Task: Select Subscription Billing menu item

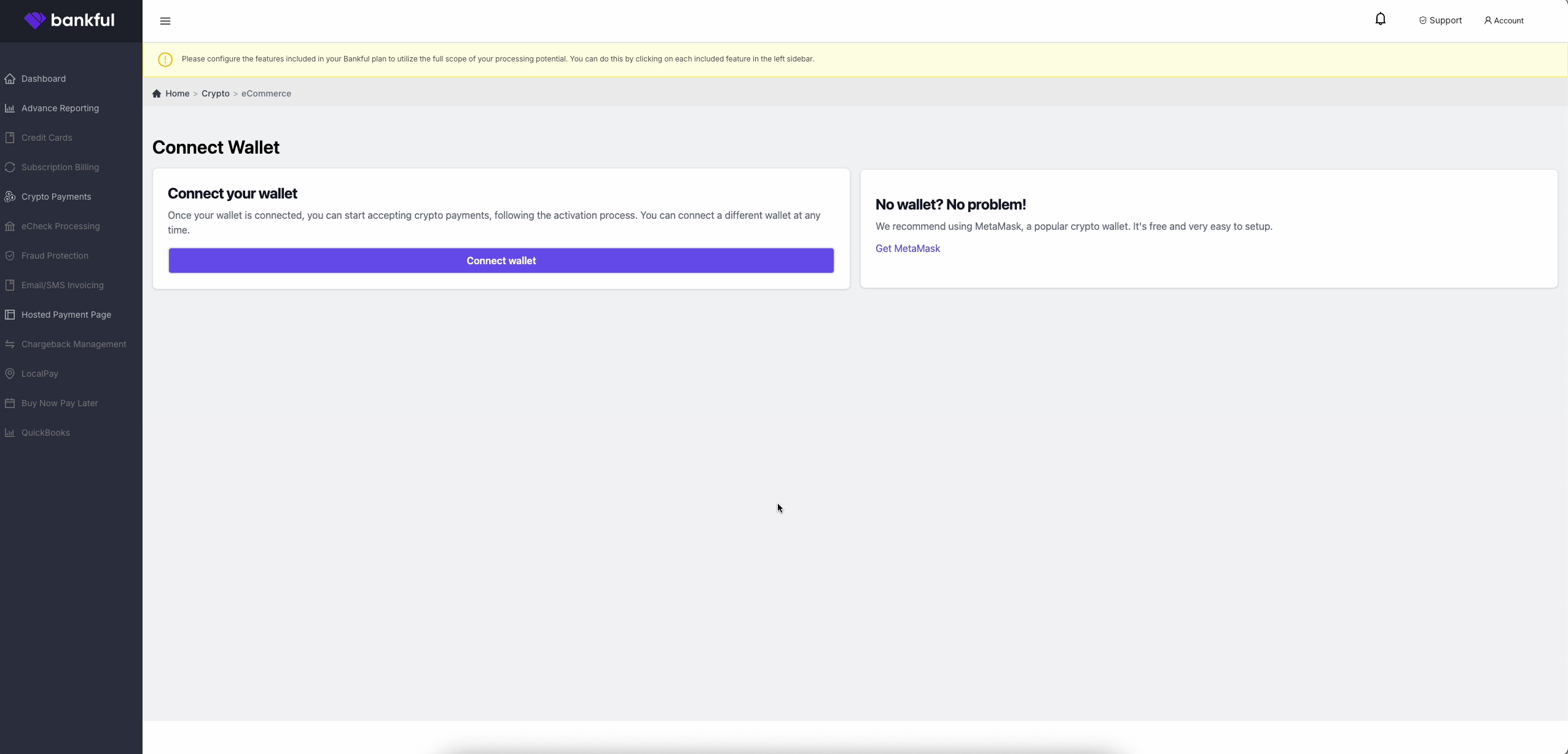Action: [60, 167]
